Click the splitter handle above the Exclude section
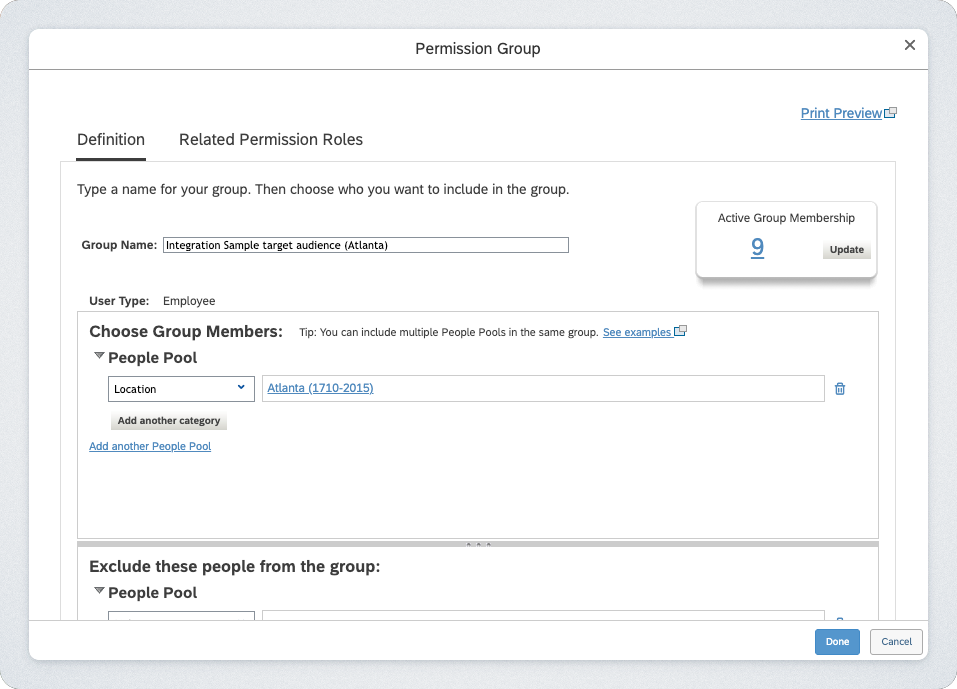The image size is (957, 689). point(478,545)
